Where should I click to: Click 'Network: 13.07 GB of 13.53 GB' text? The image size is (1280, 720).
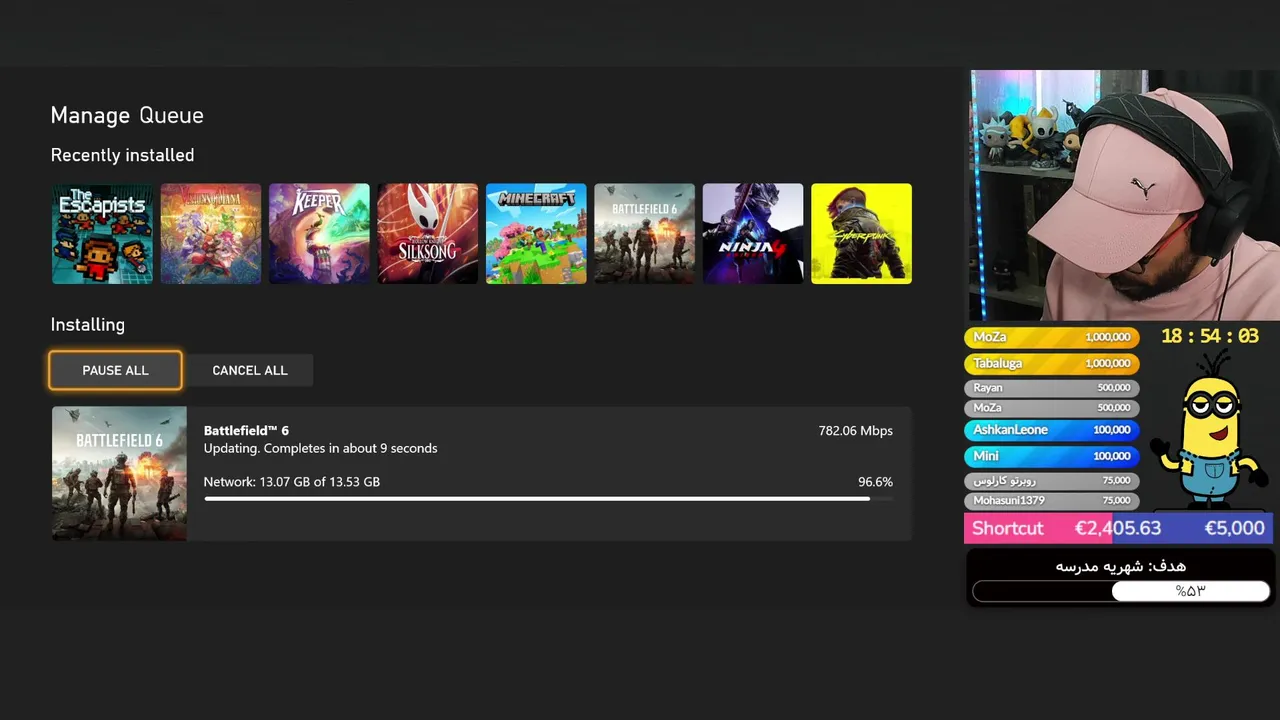click(292, 482)
